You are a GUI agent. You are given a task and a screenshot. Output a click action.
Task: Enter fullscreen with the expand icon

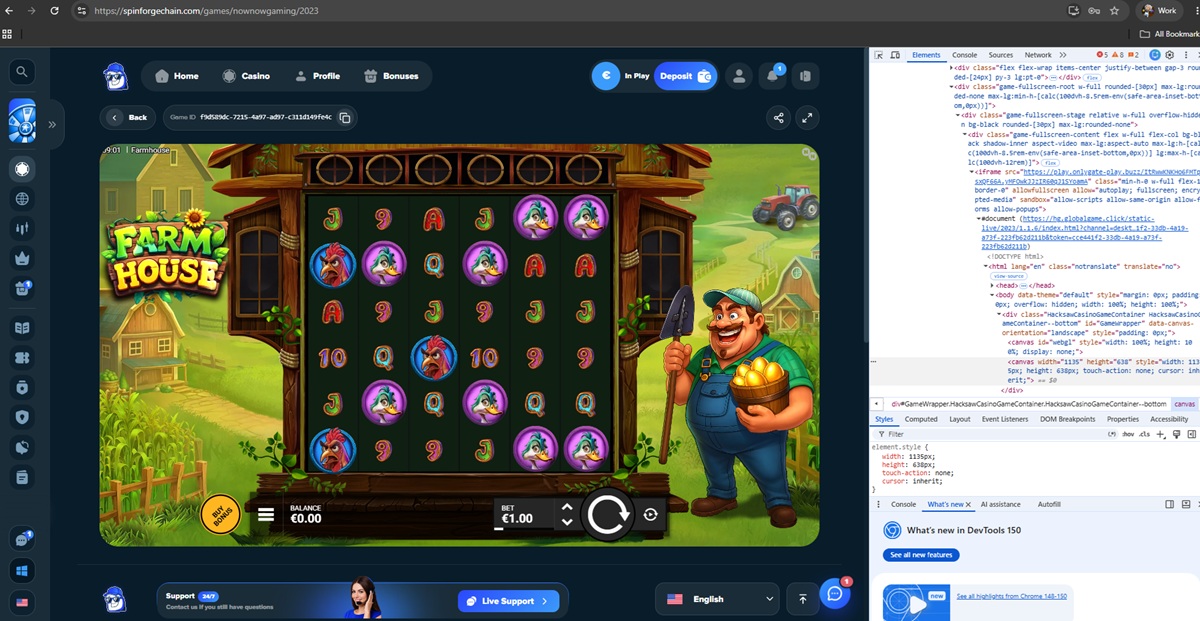click(807, 118)
